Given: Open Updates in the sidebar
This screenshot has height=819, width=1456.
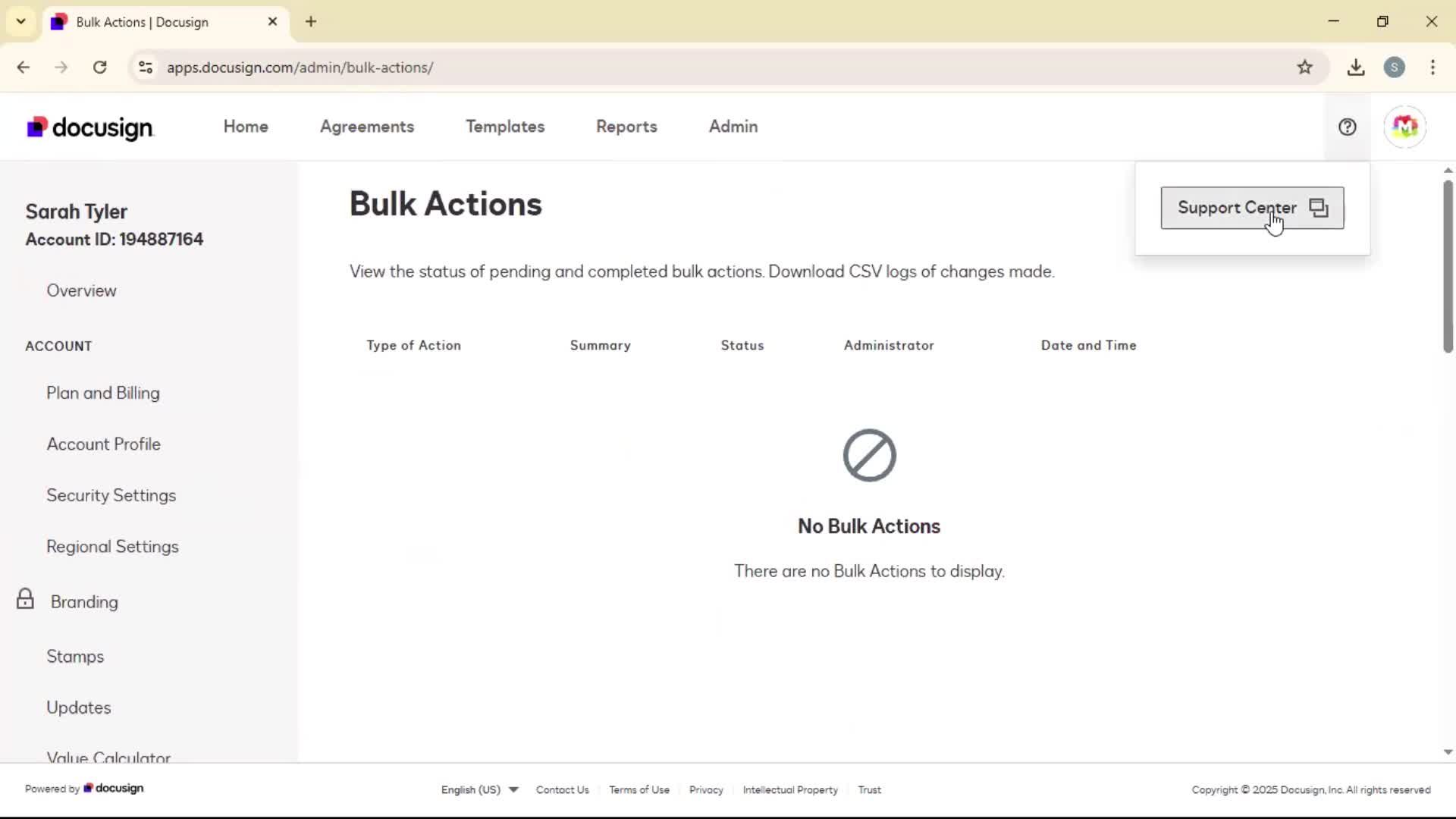Looking at the screenshot, I should pos(78,708).
